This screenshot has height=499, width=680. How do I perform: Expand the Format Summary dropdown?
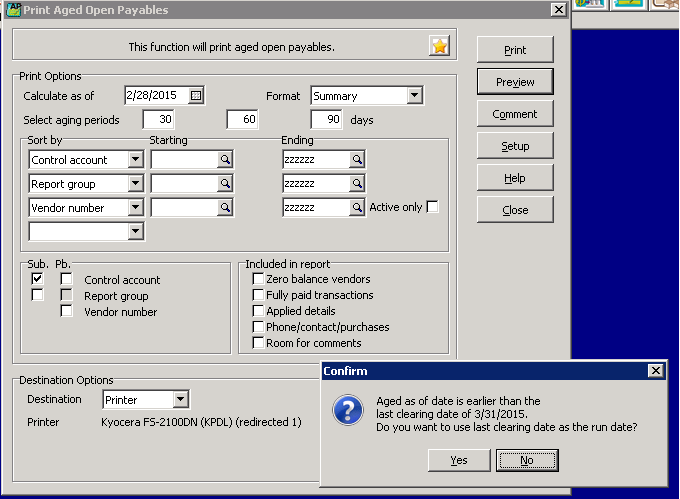coord(414,96)
